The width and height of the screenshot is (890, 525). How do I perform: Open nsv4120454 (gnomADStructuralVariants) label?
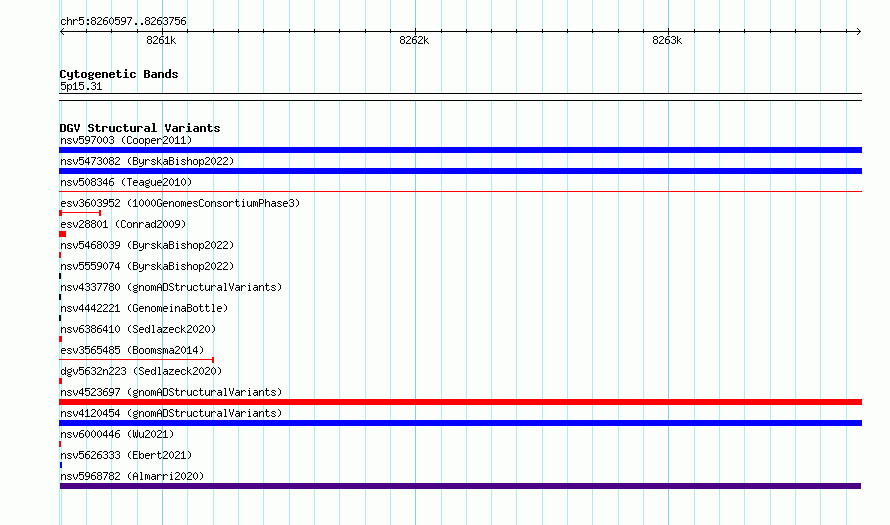171,413
